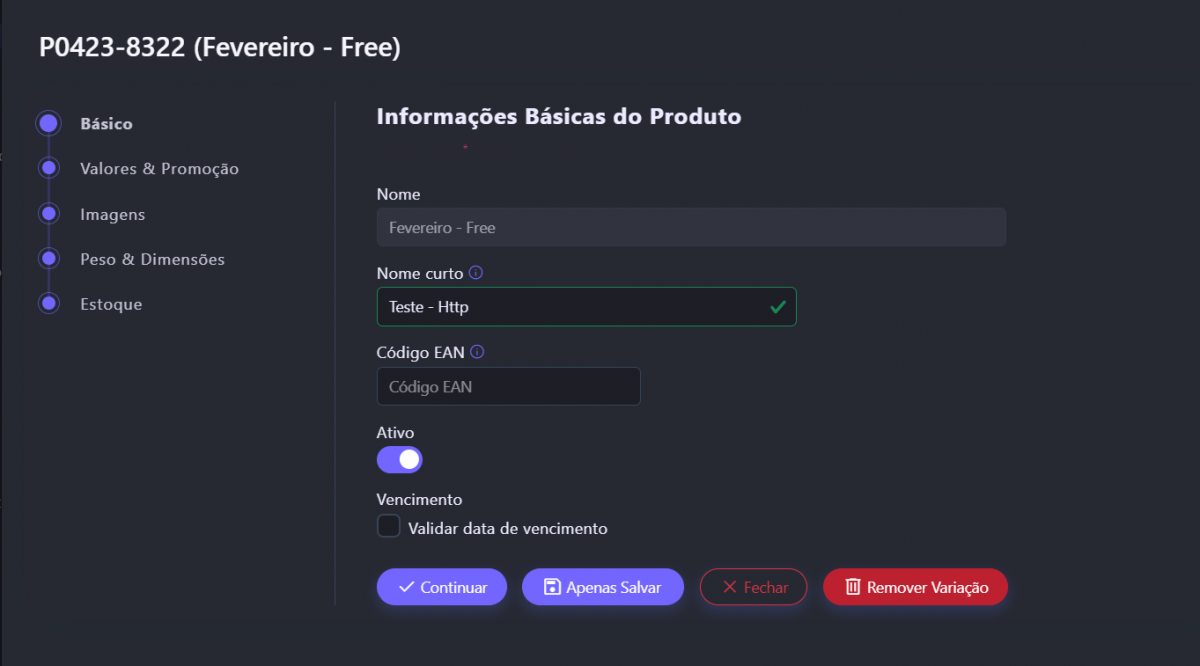Click info icon beside Nome curto
The width and height of the screenshot is (1200, 666).
pyautogui.click(x=476, y=272)
